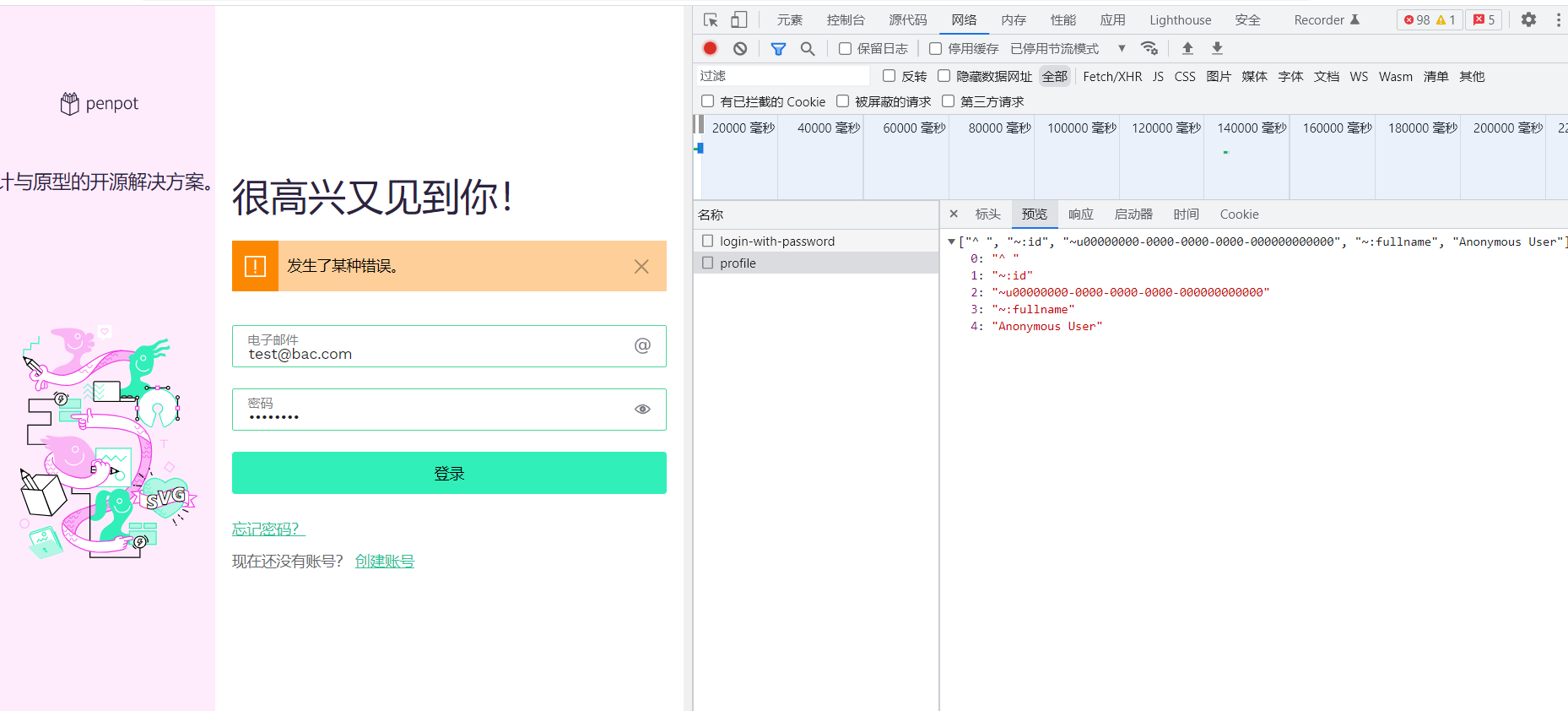Toggle the device toolbar icon

click(x=739, y=19)
